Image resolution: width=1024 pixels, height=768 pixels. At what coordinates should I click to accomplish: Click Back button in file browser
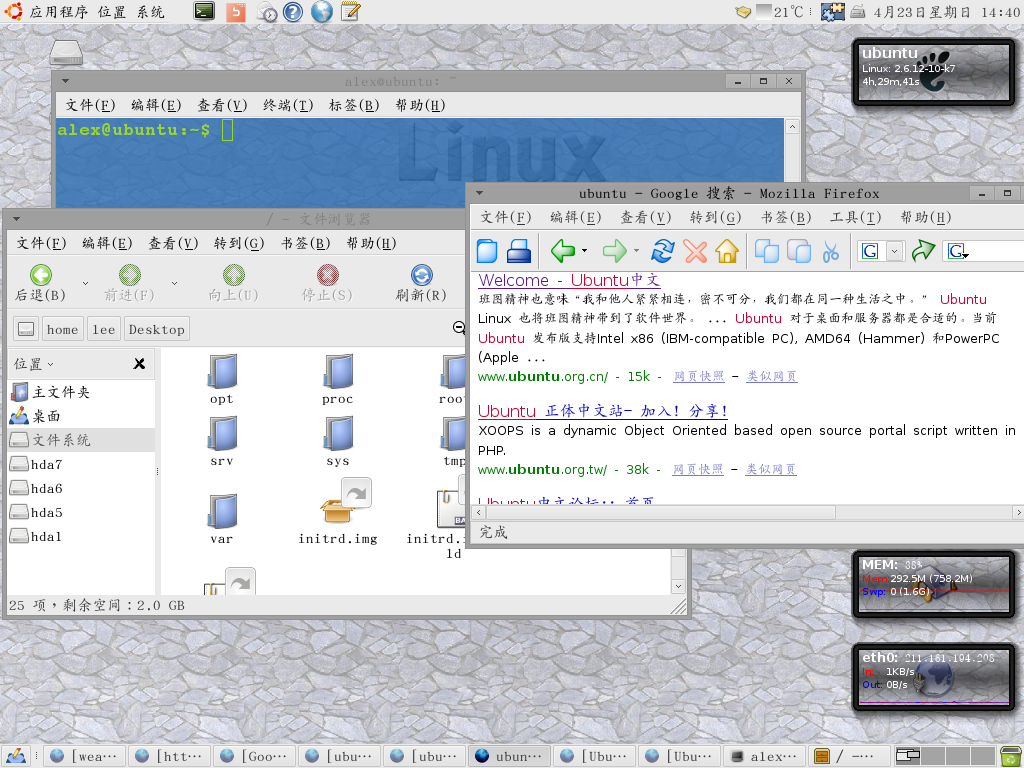[x=40, y=283]
